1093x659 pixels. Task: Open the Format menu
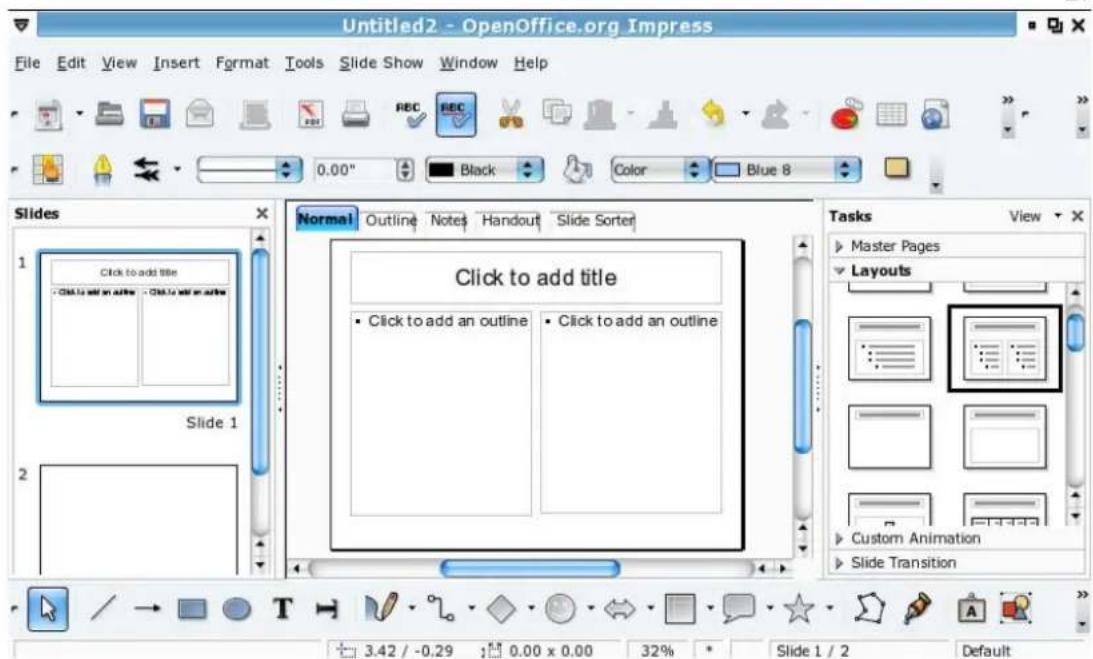[x=242, y=63]
